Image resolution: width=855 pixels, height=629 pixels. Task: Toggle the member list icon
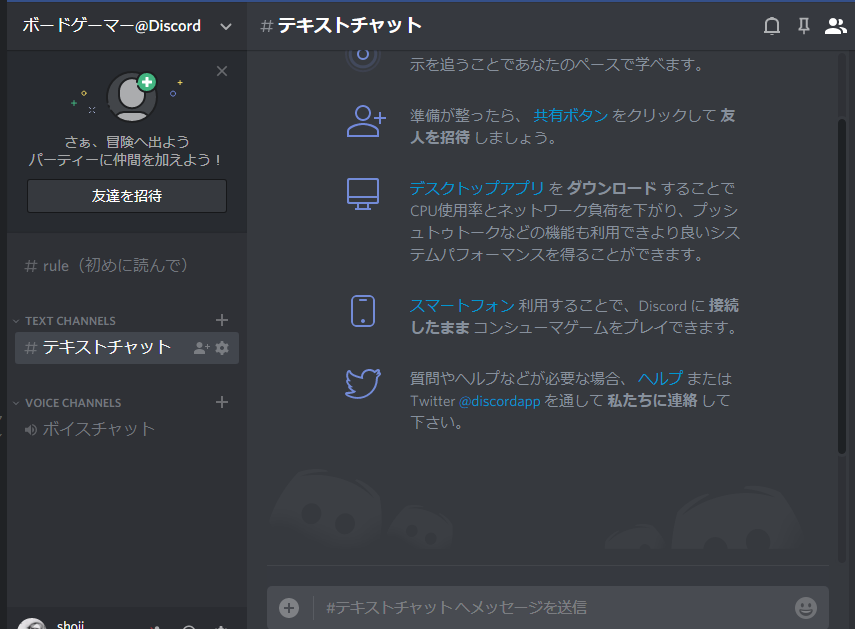pyautogui.click(x=835, y=26)
